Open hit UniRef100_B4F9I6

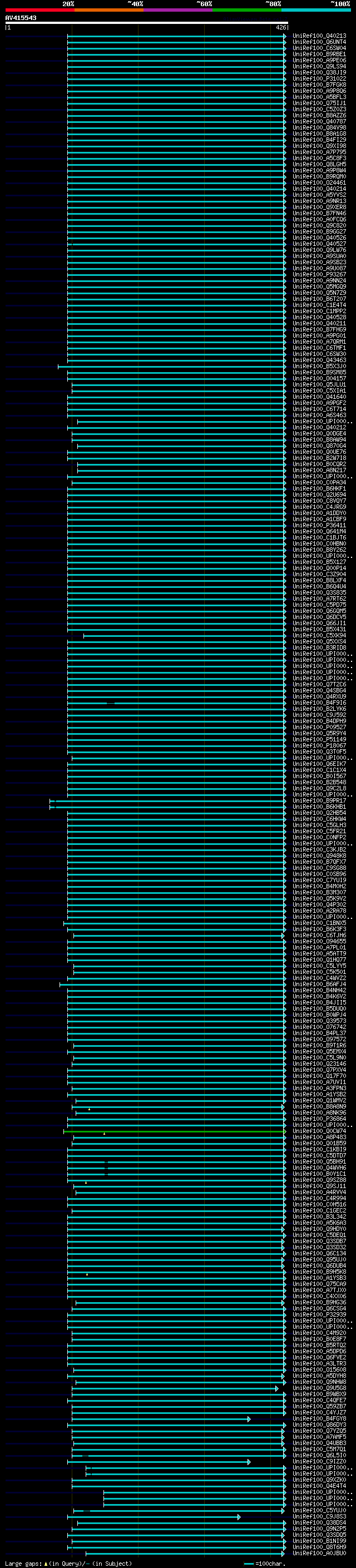(319, 703)
